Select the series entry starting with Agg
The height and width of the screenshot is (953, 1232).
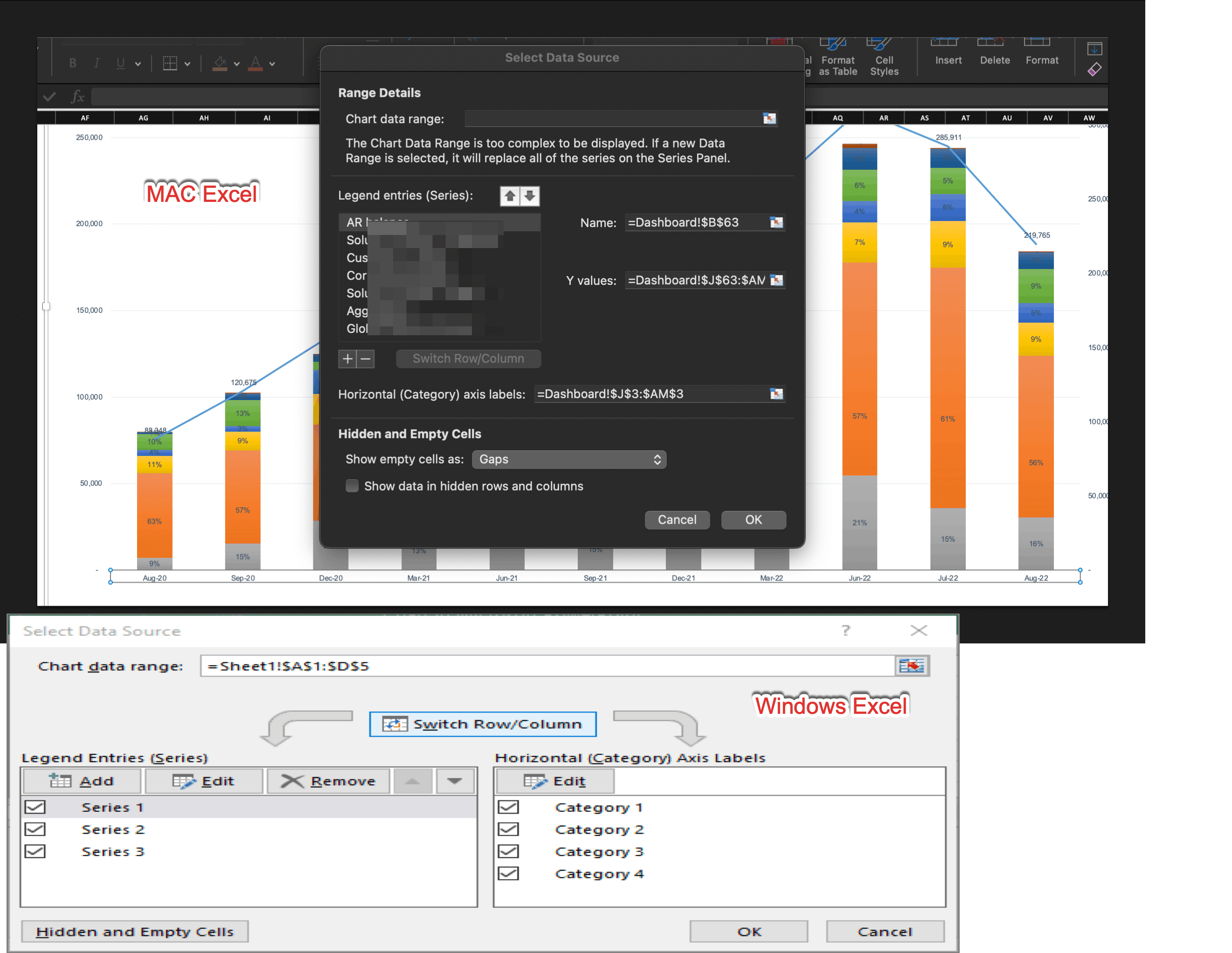(439, 311)
